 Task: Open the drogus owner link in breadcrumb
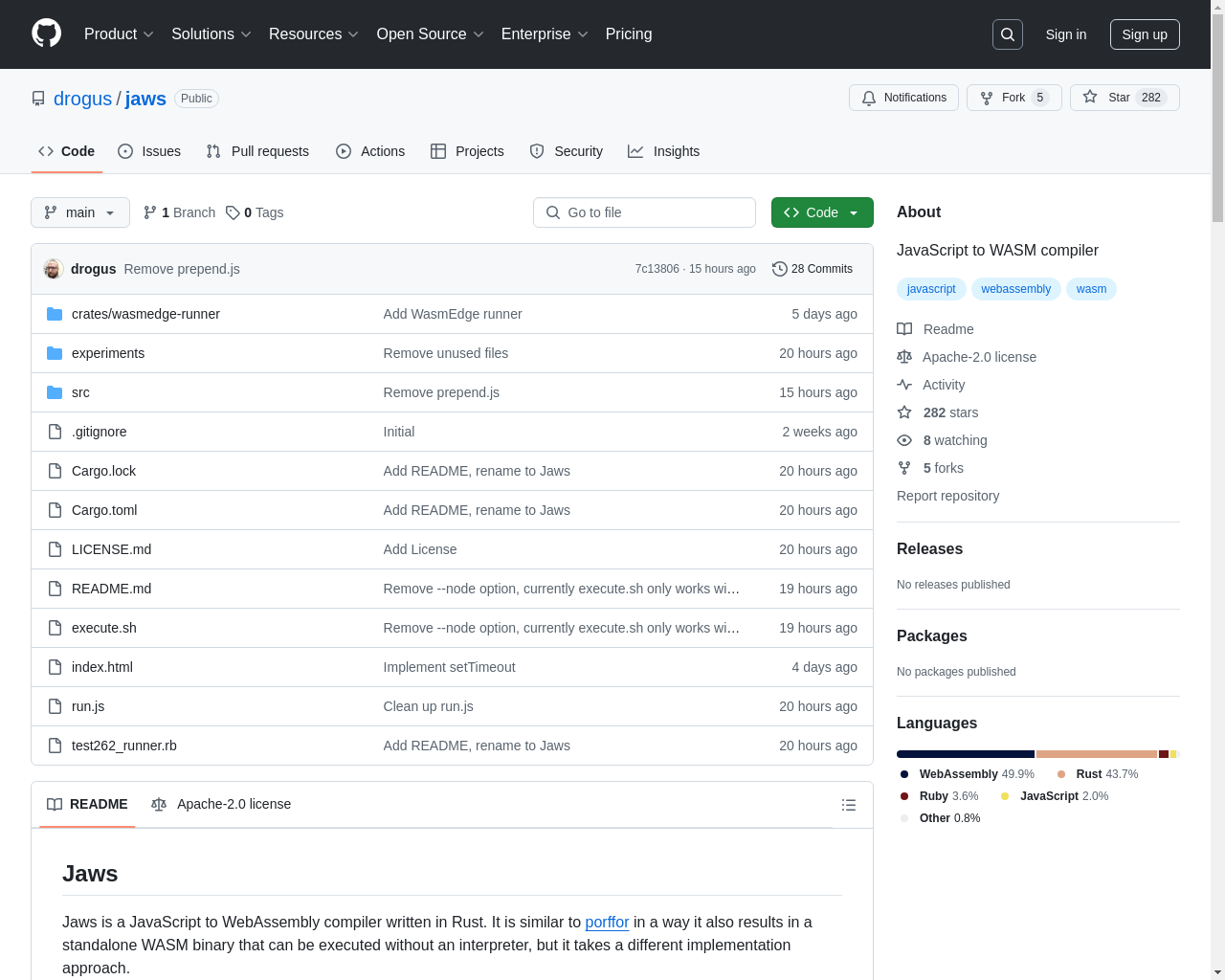[x=82, y=99]
